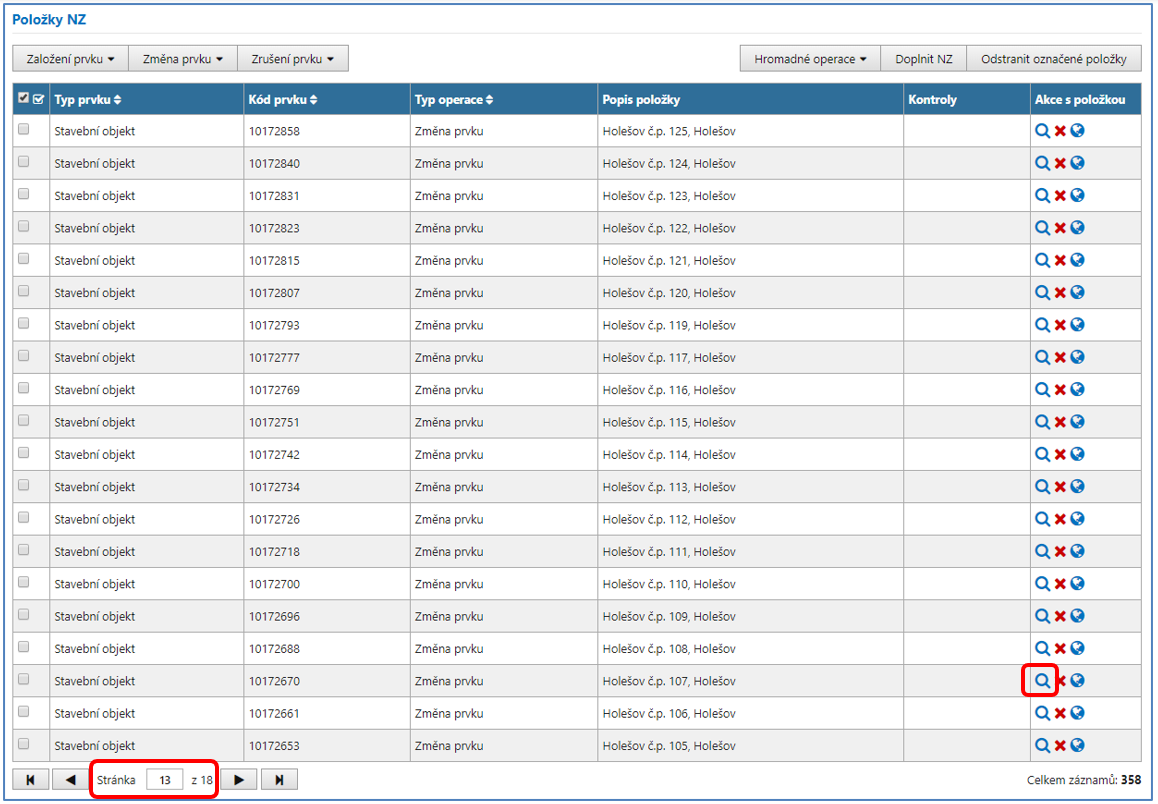Image resolution: width=1158 pixels, height=804 pixels.
Task: Open Hromadné operace dropdown
Action: (x=810, y=59)
